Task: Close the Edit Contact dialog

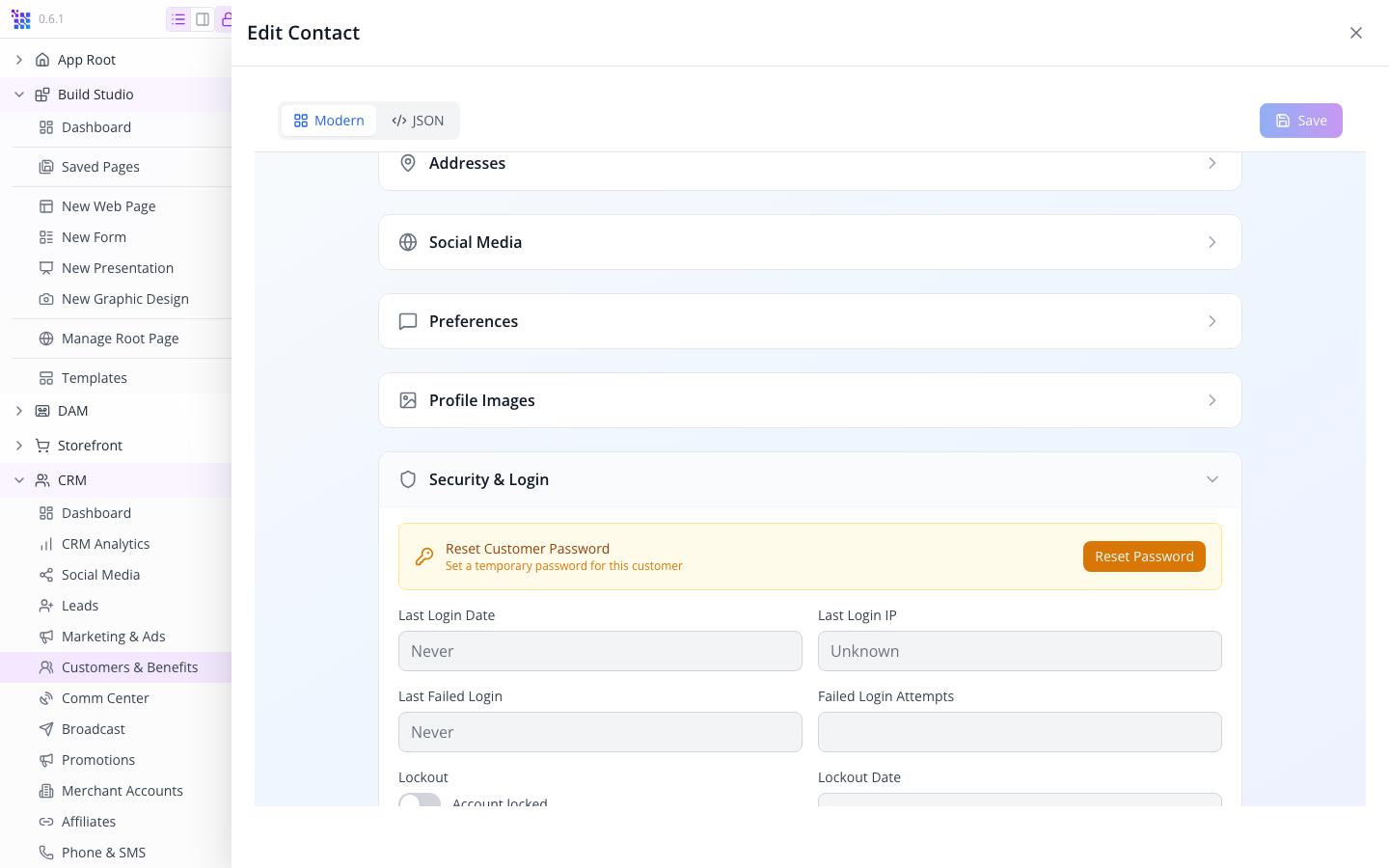Action: pos(1356,33)
